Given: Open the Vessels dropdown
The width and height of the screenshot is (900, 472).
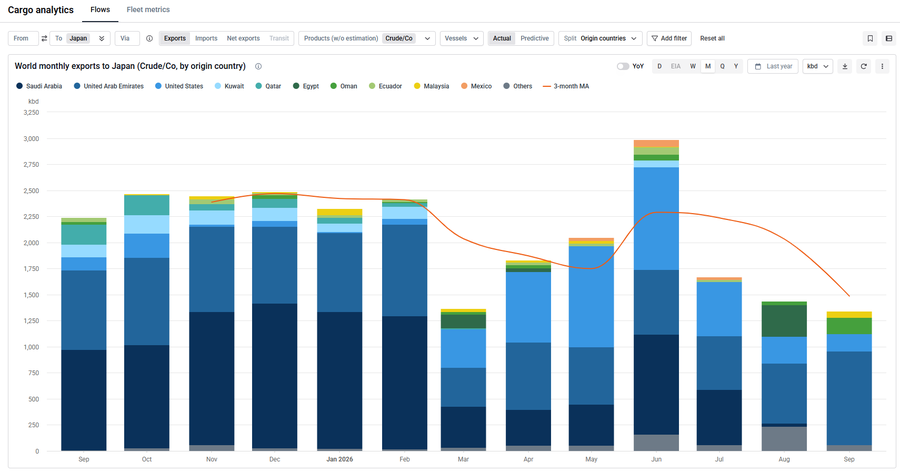Looking at the screenshot, I should [461, 38].
